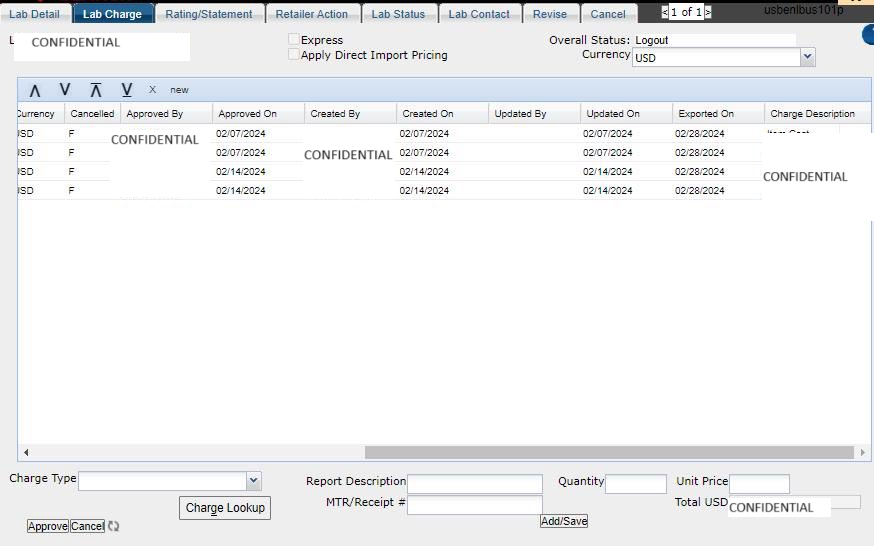
Task: Open the Lab Contact tab
Action: click(479, 14)
